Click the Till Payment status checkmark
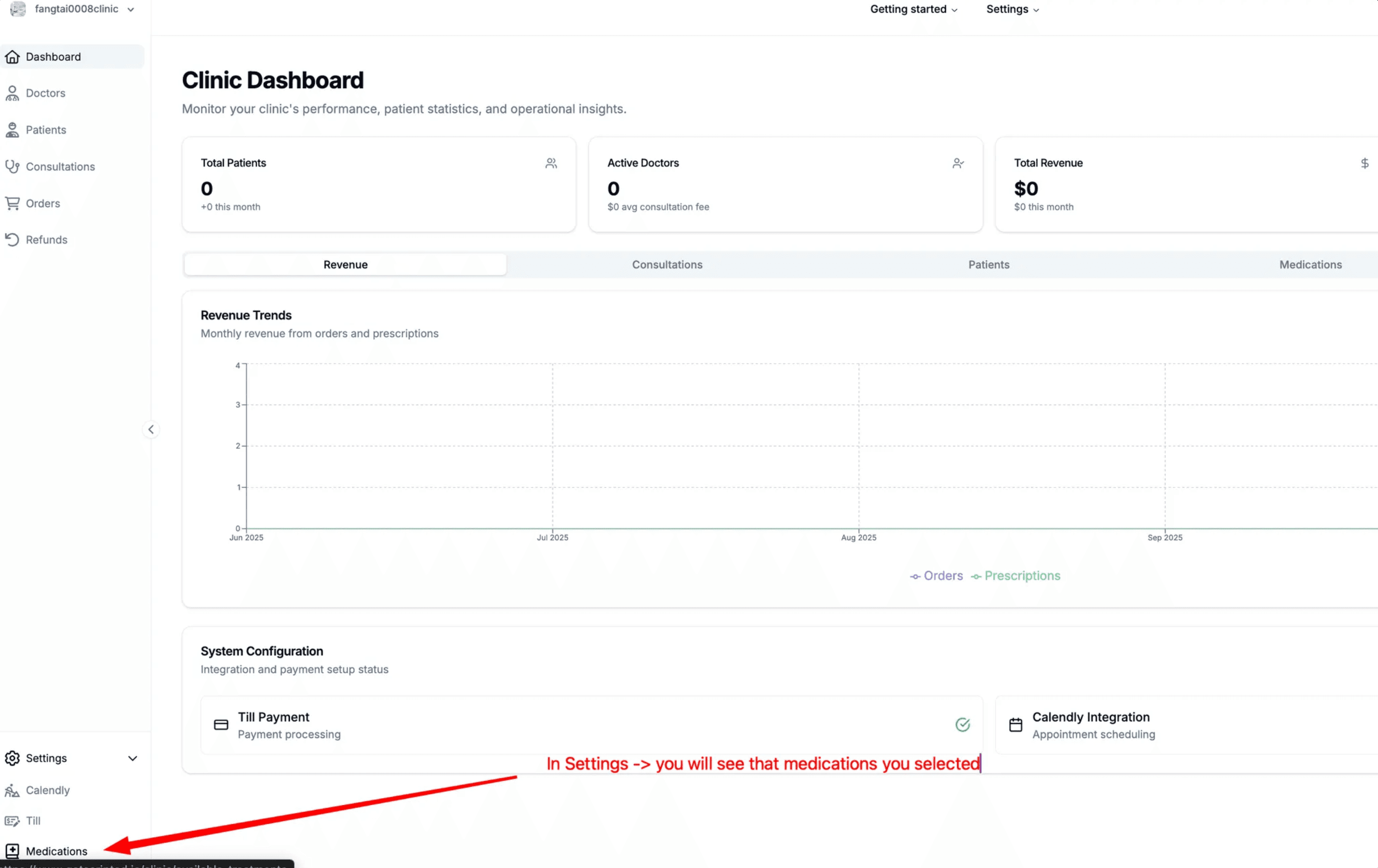Screen dimensions: 1378x868 [962, 725]
